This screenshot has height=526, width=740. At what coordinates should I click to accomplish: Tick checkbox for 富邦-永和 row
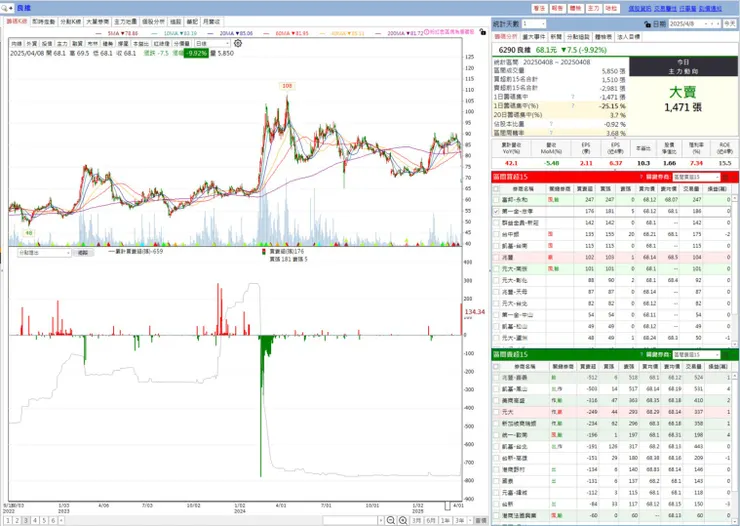pyautogui.click(x=496, y=200)
